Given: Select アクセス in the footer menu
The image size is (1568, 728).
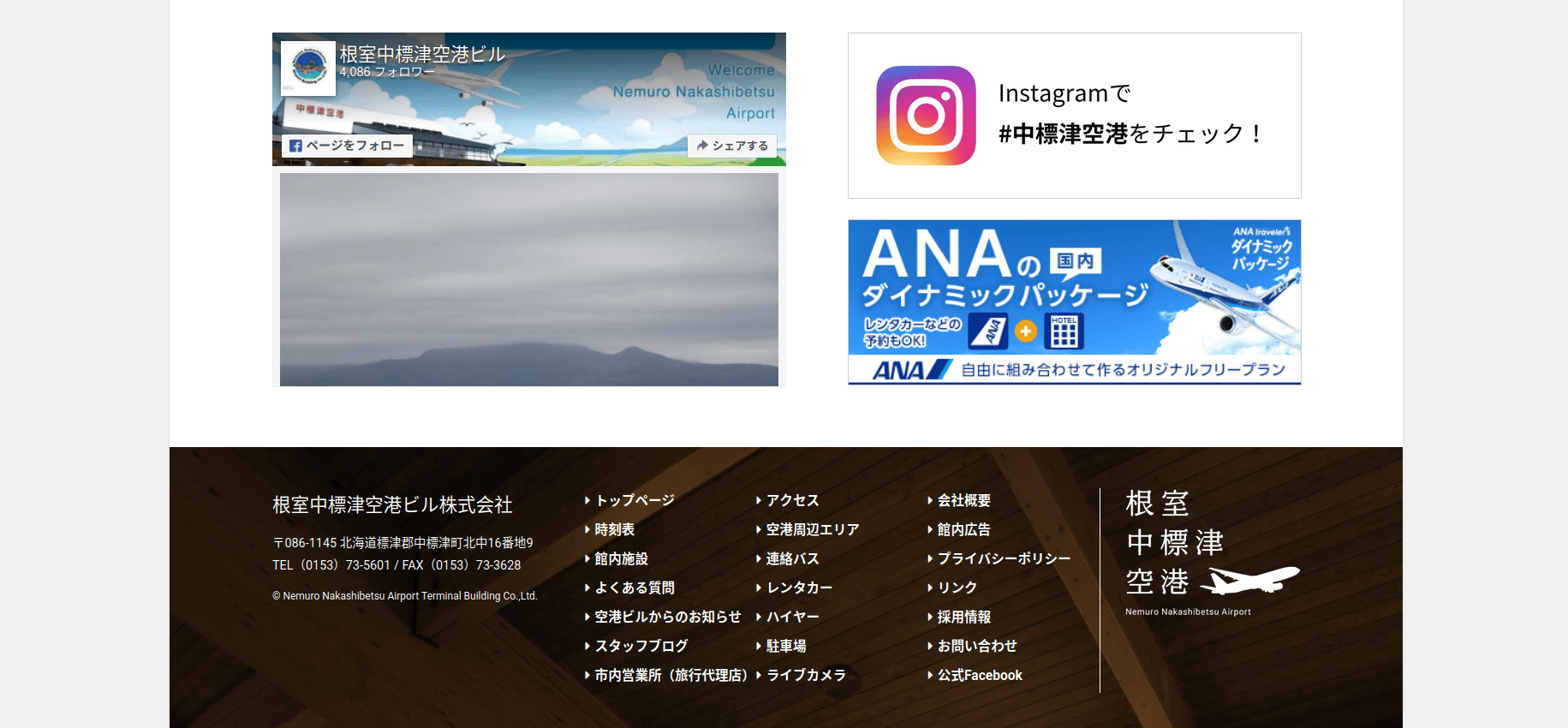Looking at the screenshot, I should [x=792, y=500].
